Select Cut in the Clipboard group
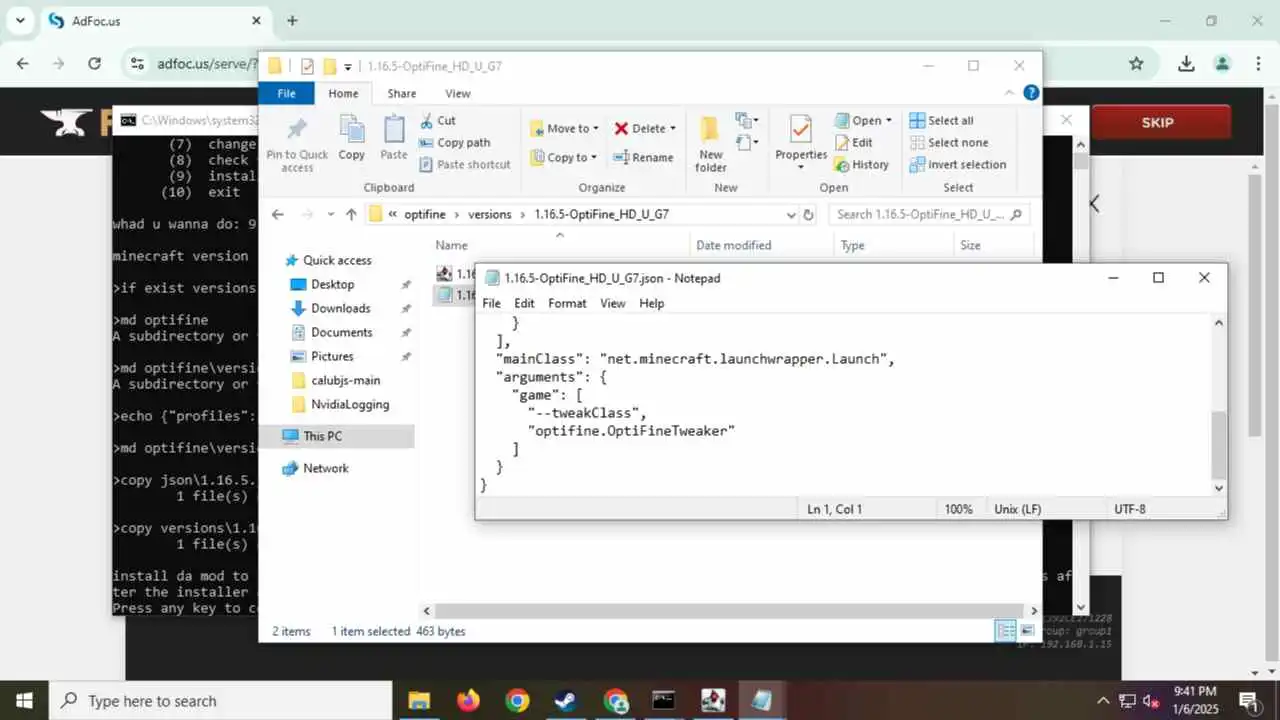 point(437,120)
